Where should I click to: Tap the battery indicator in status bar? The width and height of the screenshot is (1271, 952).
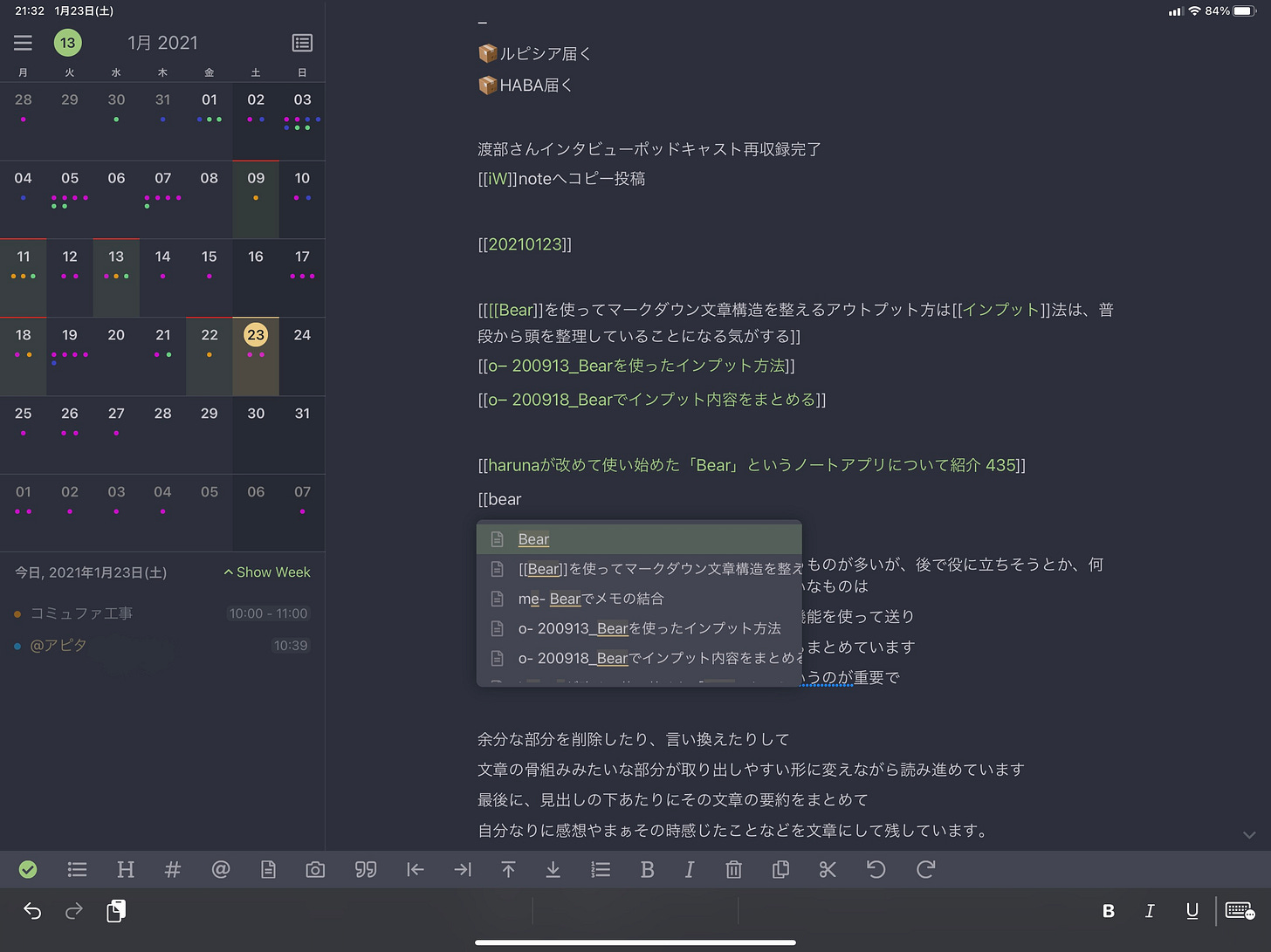1245,11
